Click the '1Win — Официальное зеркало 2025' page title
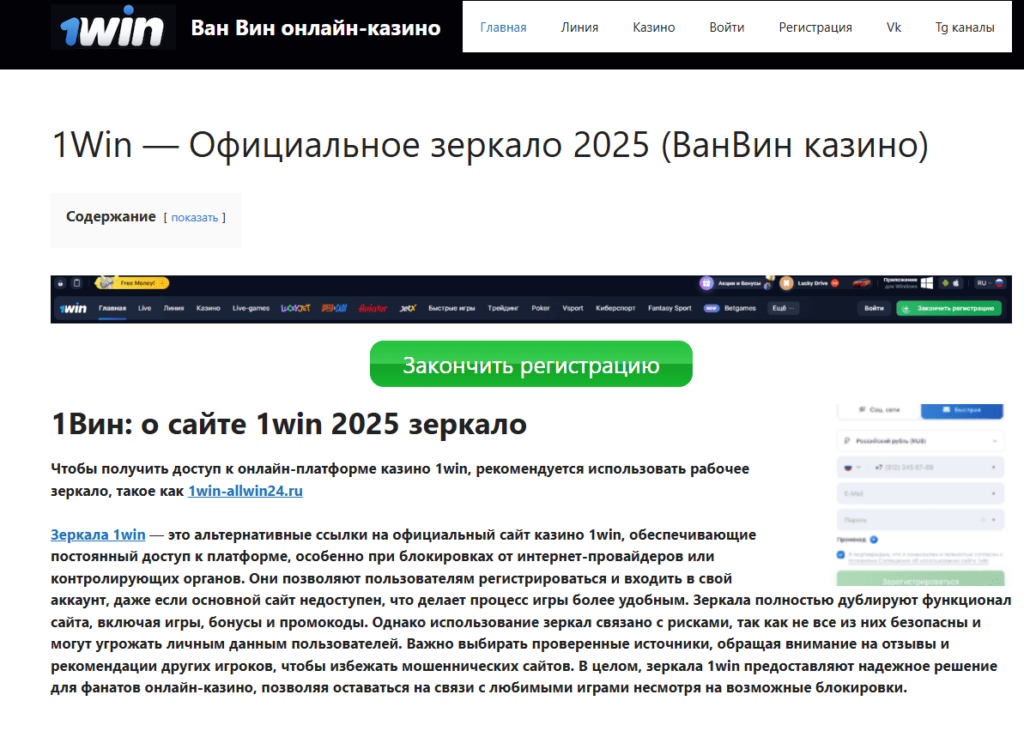This screenshot has height=737, width=1024. point(490,145)
